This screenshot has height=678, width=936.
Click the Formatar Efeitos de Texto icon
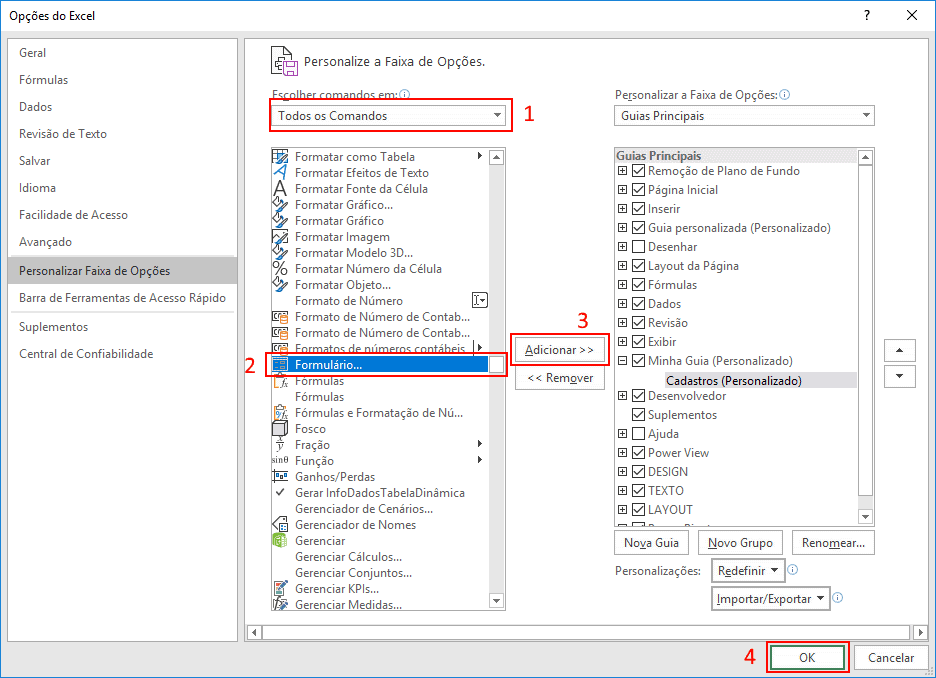click(x=280, y=172)
